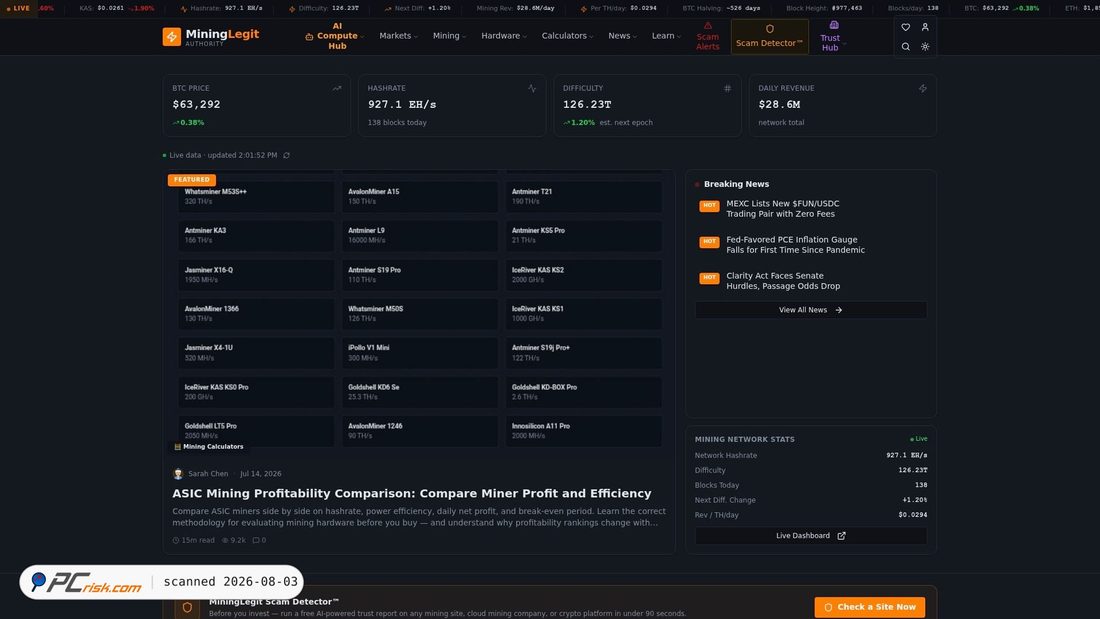Click the read time clock icon
This screenshot has width=1100, height=619.
point(176,540)
